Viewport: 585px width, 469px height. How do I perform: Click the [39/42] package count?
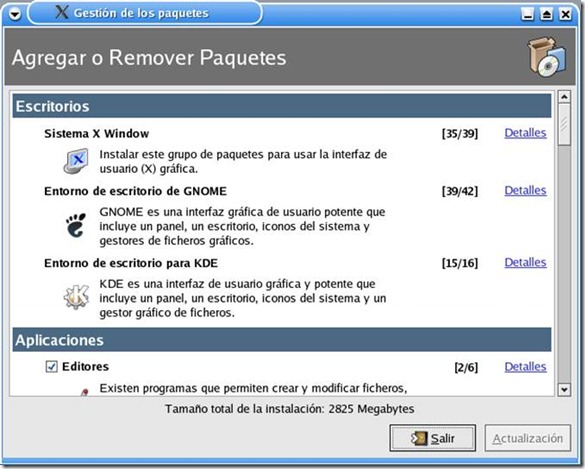460,191
